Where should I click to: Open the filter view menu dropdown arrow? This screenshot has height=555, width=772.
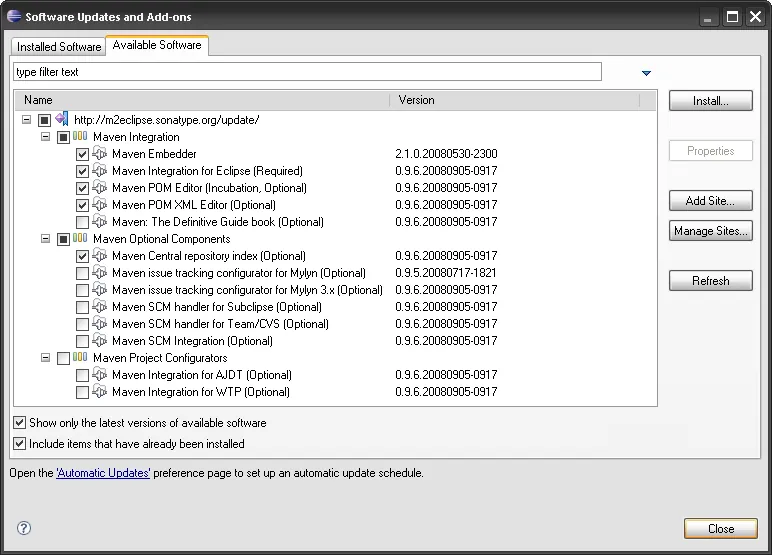tap(646, 73)
